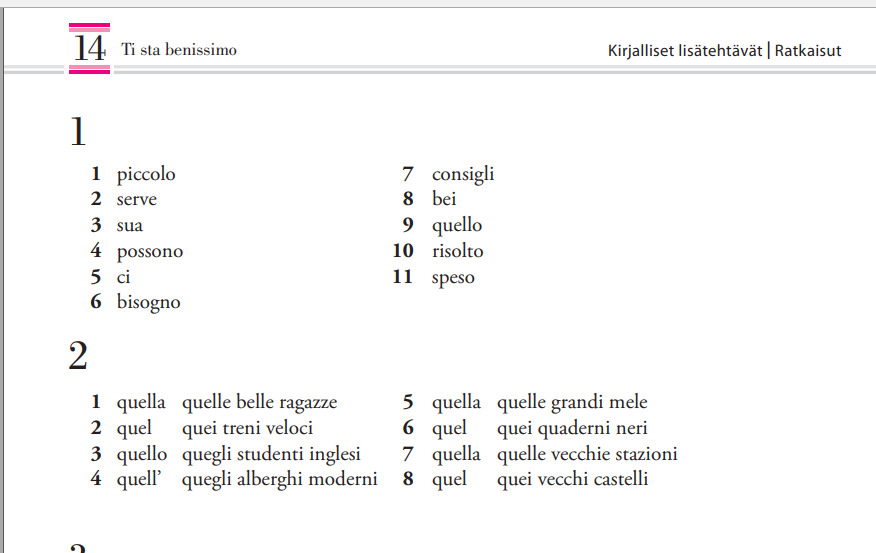This screenshot has width=876, height=553.
Task: Click the phrase 'quei vecchi castelli'
Action: click(x=573, y=479)
